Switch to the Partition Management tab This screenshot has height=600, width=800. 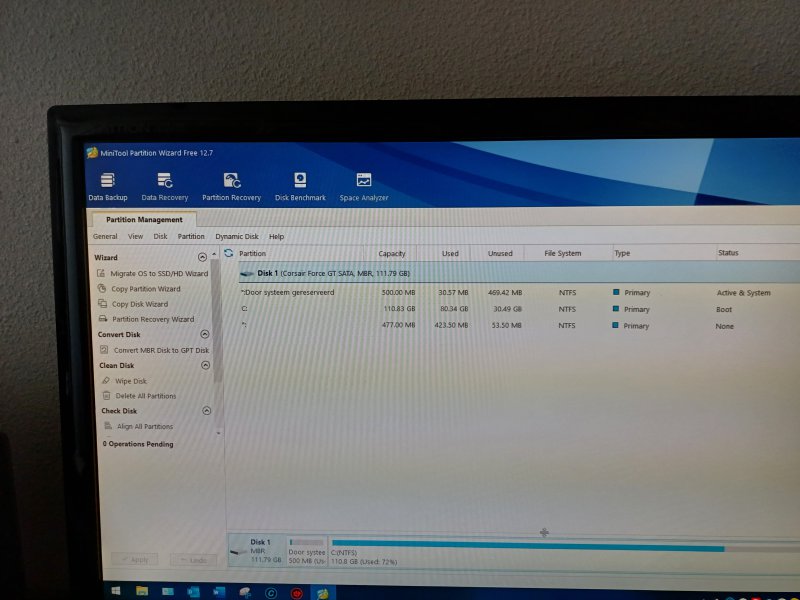coord(144,220)
